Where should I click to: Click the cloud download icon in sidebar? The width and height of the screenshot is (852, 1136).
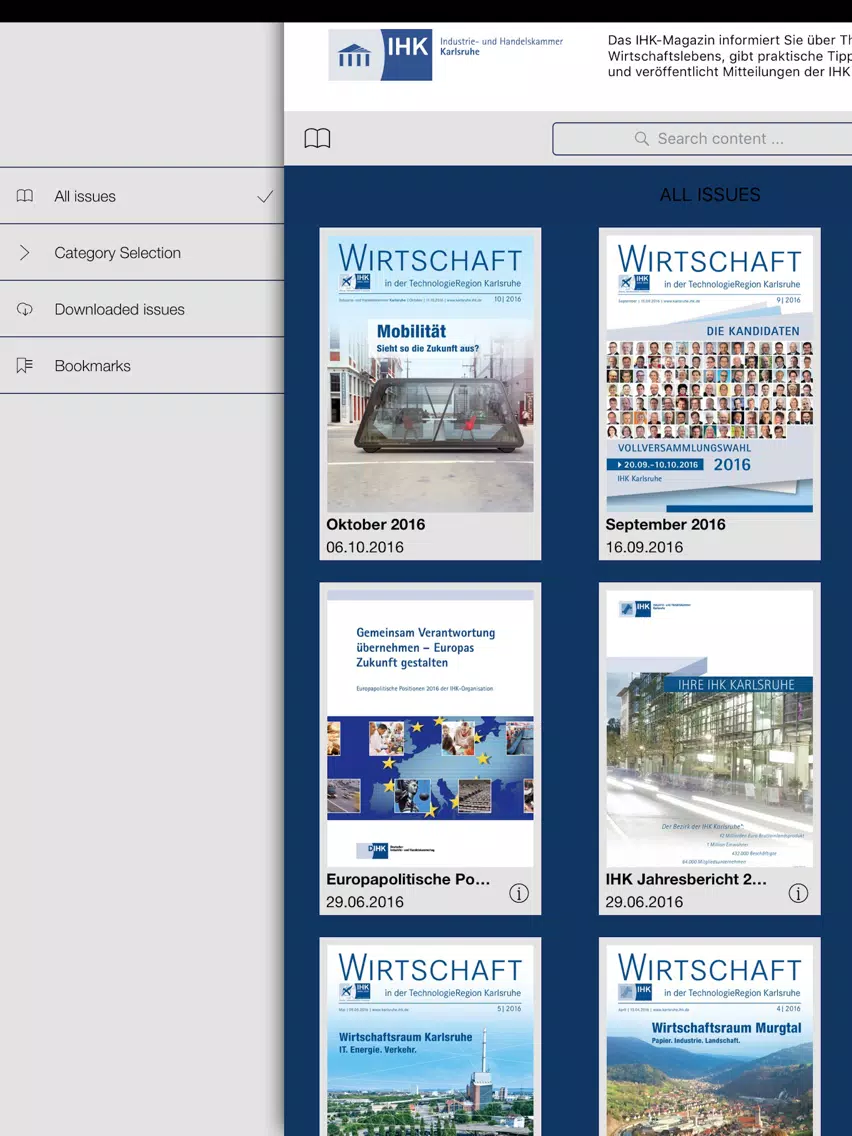click(x=25, y=309)
